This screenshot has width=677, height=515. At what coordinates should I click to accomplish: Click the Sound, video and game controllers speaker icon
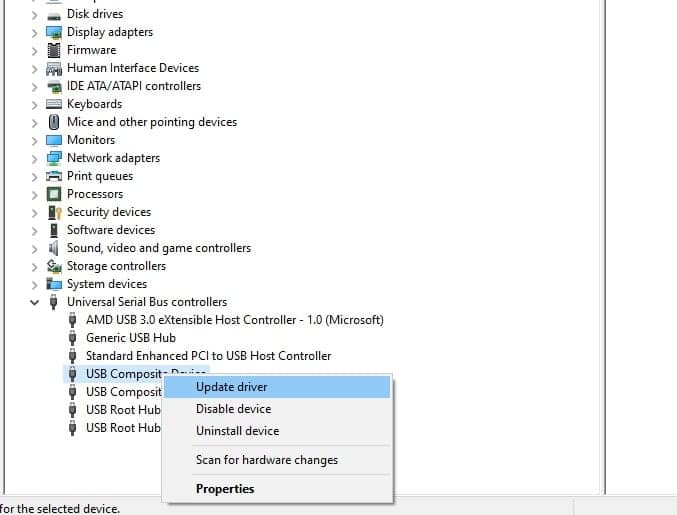point(54,248)
